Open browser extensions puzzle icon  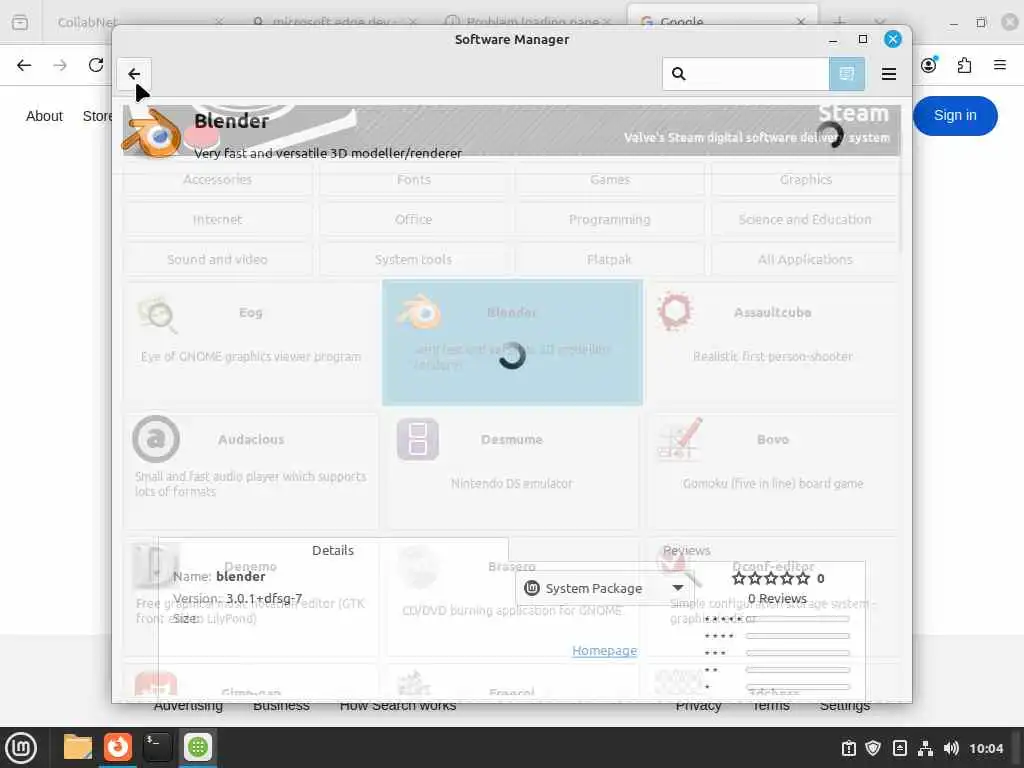point(965,65)
